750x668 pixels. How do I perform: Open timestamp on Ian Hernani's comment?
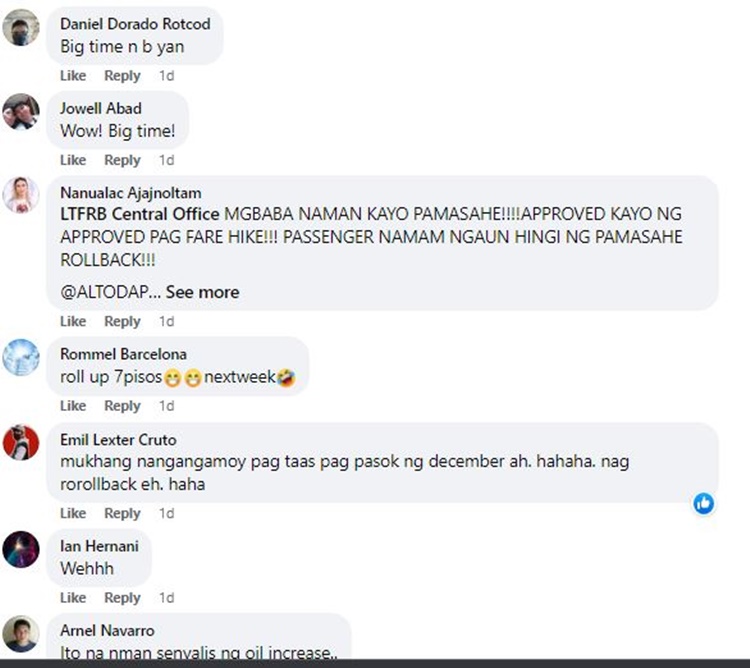coord(166,598)
